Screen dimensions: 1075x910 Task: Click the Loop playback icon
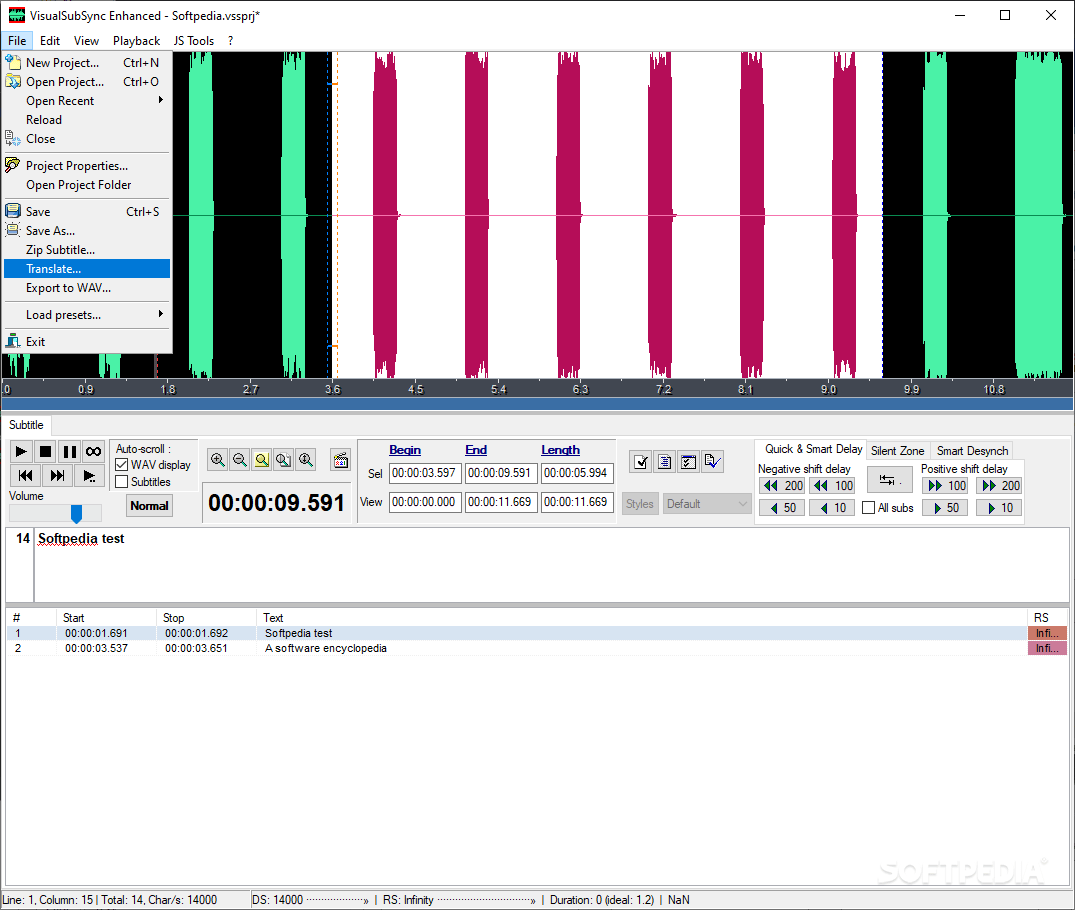click(93, 451)
